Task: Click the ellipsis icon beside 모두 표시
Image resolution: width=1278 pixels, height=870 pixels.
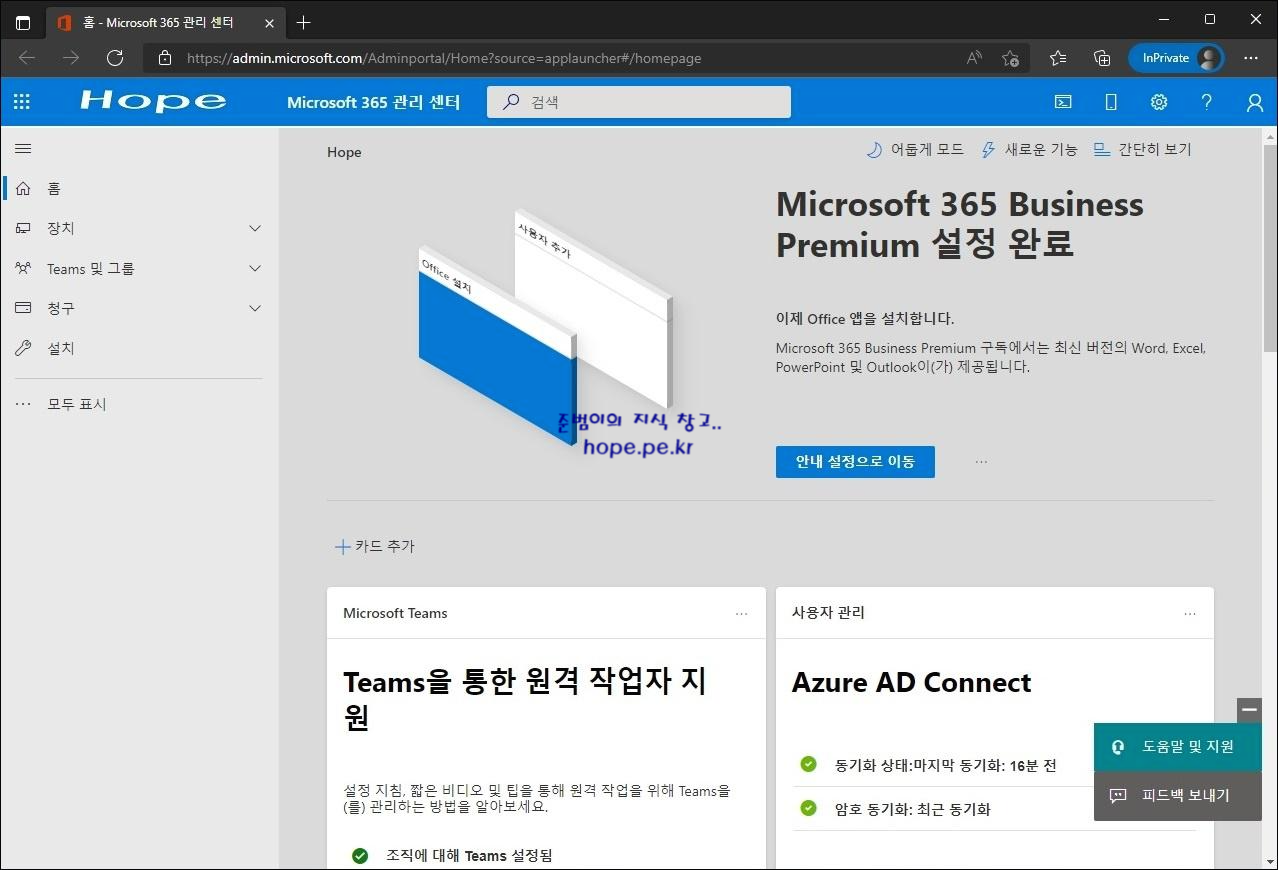Action: [23, 404]
